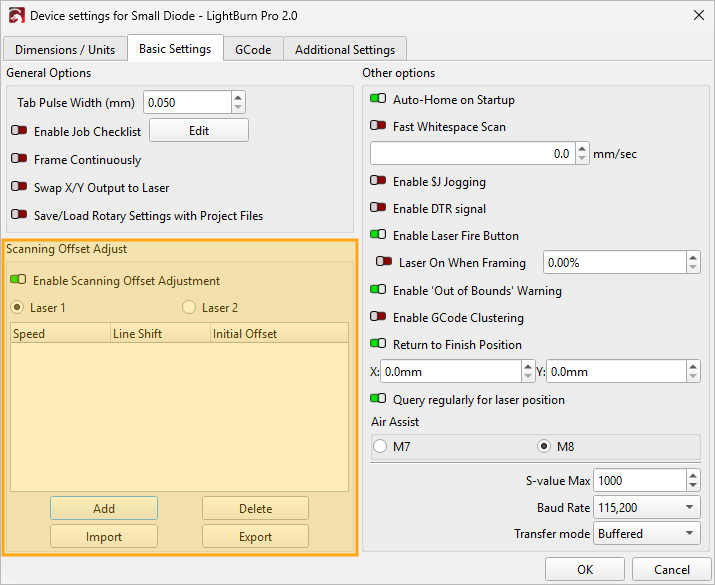
Task: Toggle Enable GCode Clustering switch
Action: [378, 318]
